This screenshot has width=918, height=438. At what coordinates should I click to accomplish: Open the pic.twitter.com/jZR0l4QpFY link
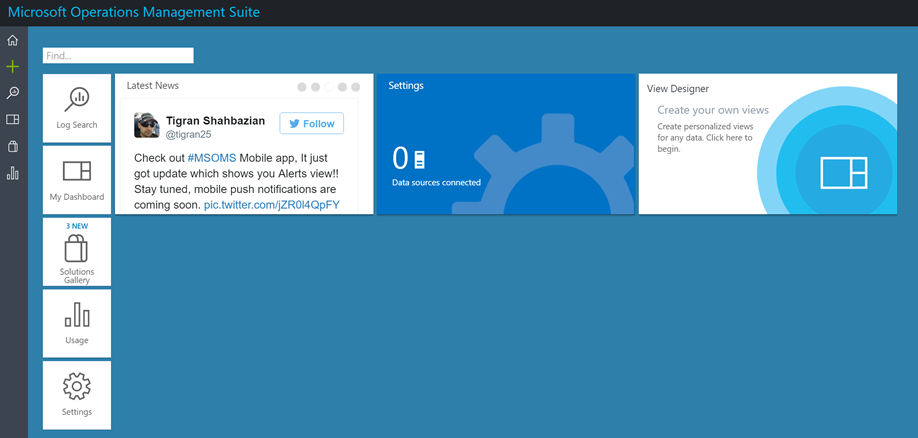click(272, 206)
